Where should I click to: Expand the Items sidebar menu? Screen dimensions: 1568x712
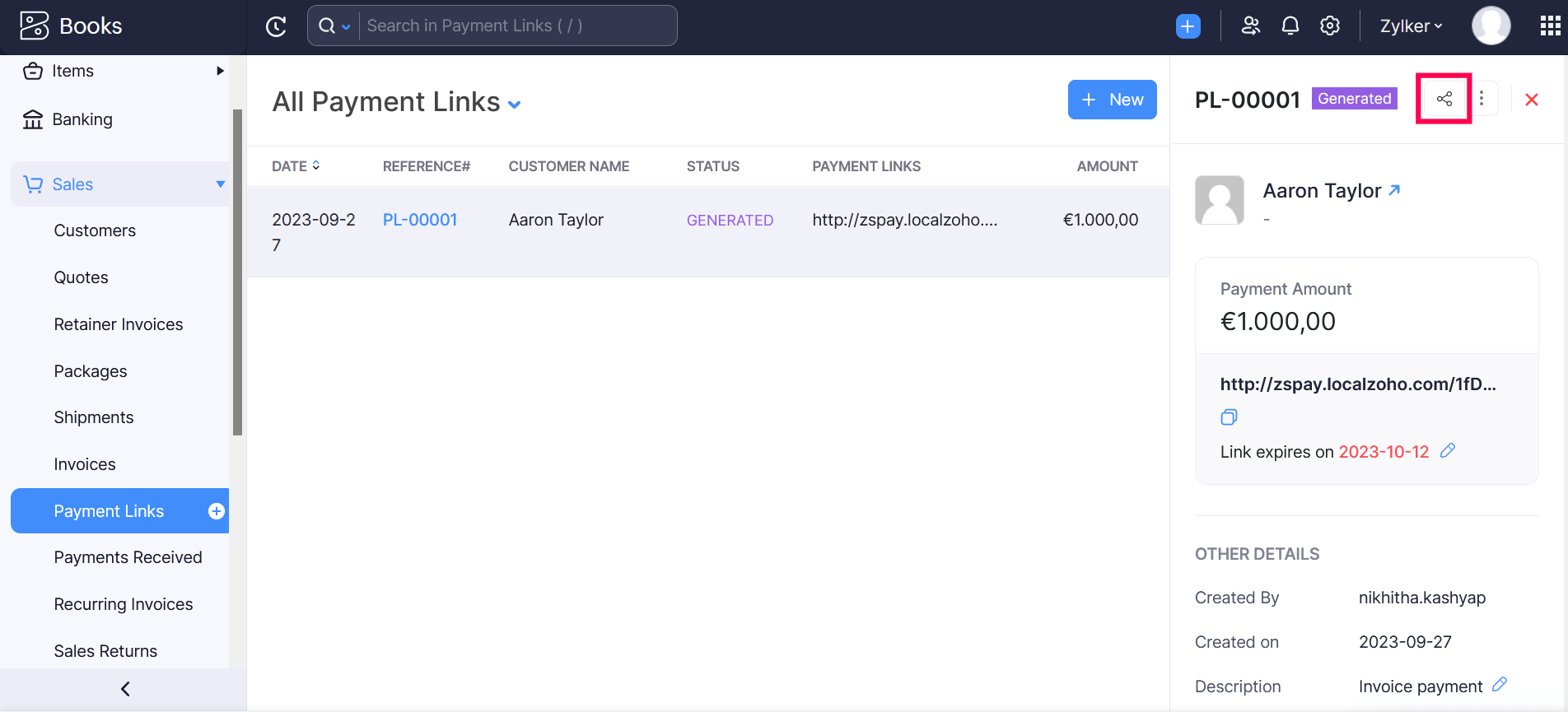coord(220,72)
